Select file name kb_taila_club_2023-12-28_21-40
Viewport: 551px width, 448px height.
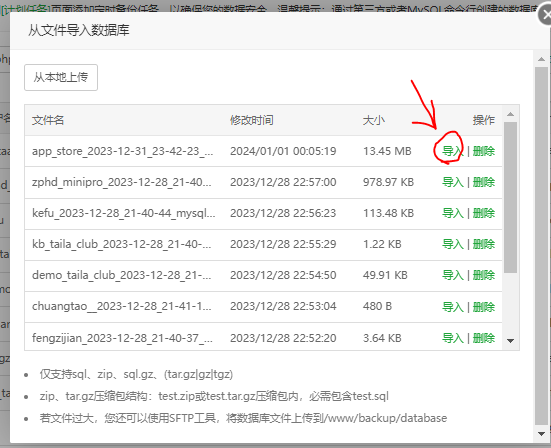click(122, 244)
